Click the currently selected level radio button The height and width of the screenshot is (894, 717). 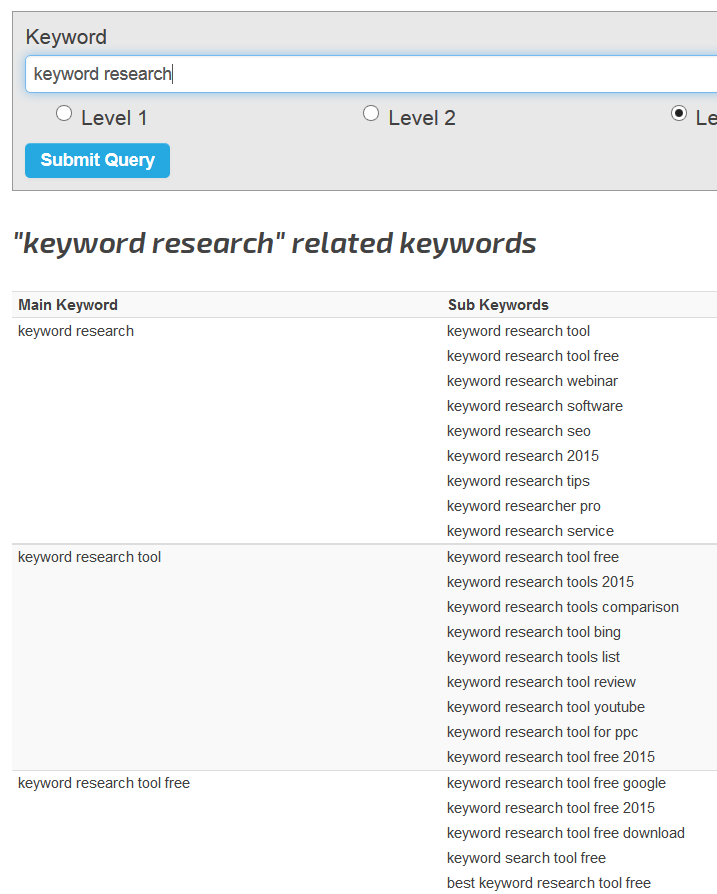[x=679, y=113]
